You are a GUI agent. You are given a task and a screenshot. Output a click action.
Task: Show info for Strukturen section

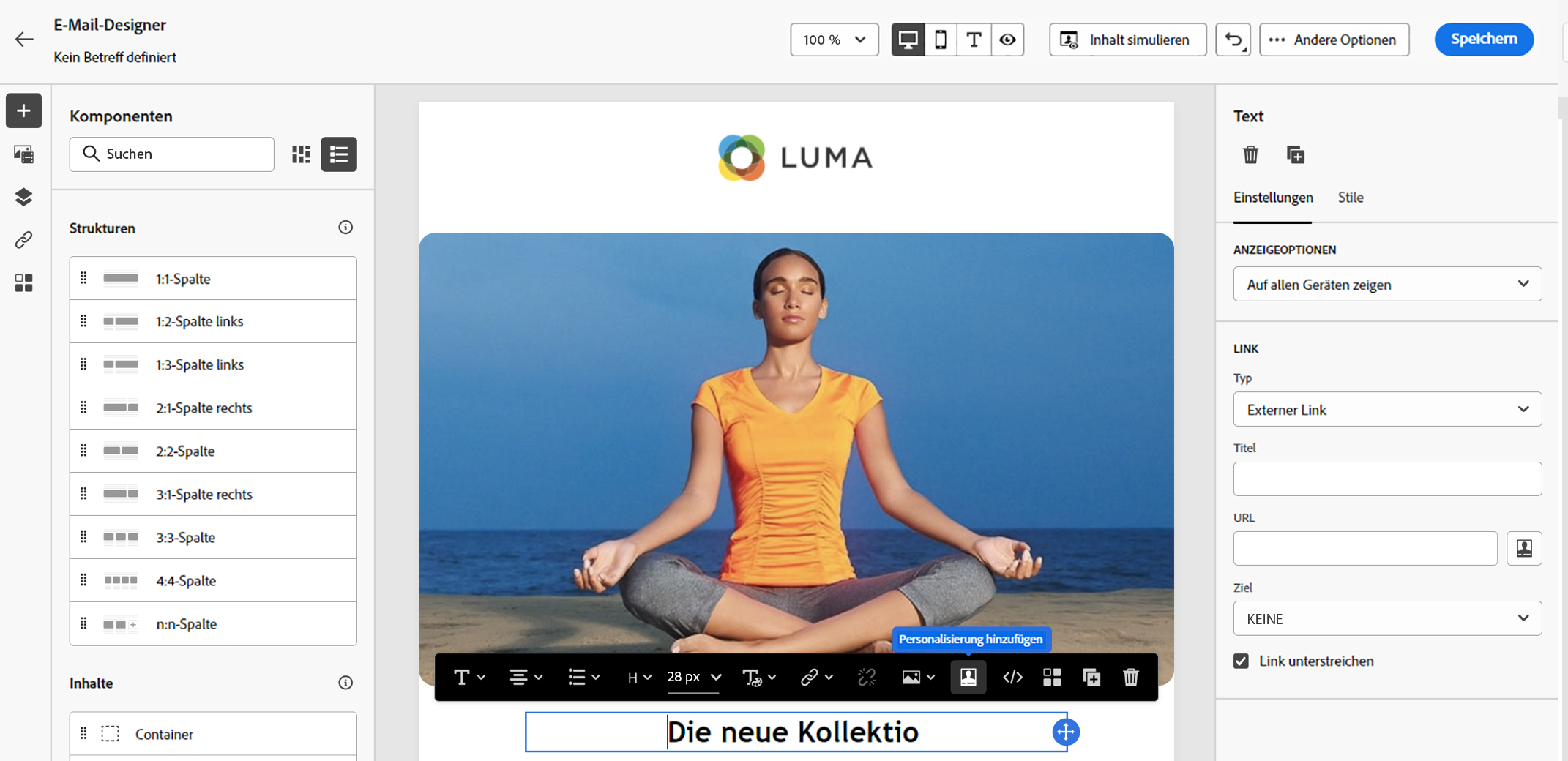point(346,228)
